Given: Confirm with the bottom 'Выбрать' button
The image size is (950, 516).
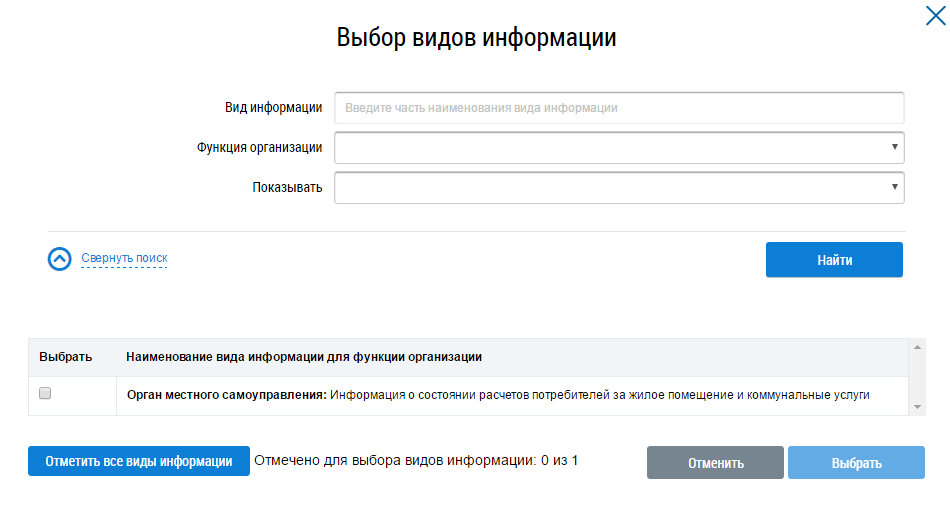Looking at the screenshot, I should tap(856, 463).
